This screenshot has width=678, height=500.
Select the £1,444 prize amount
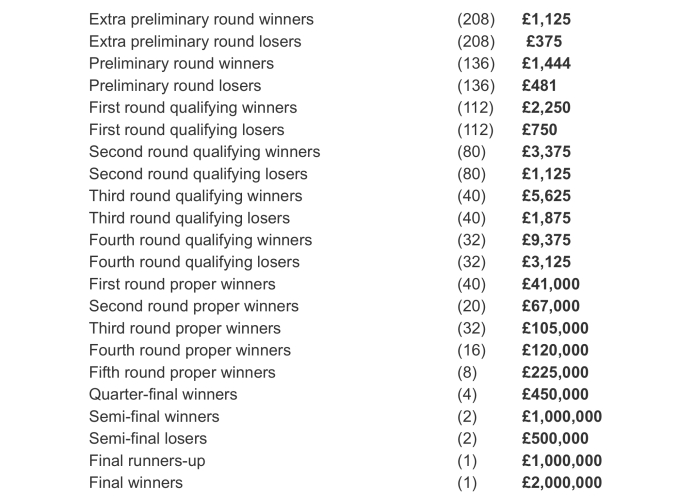pyautogui.click(x=546, y=64)
